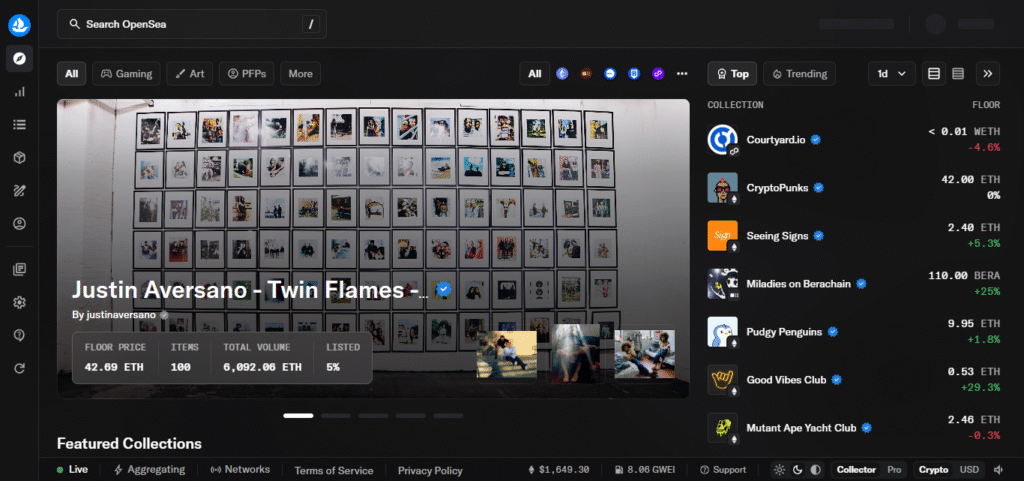Viewport: 1024px width, 481px height.
Task: Open the cube drops icon in sidebar
Action: [x=20, y=158]
